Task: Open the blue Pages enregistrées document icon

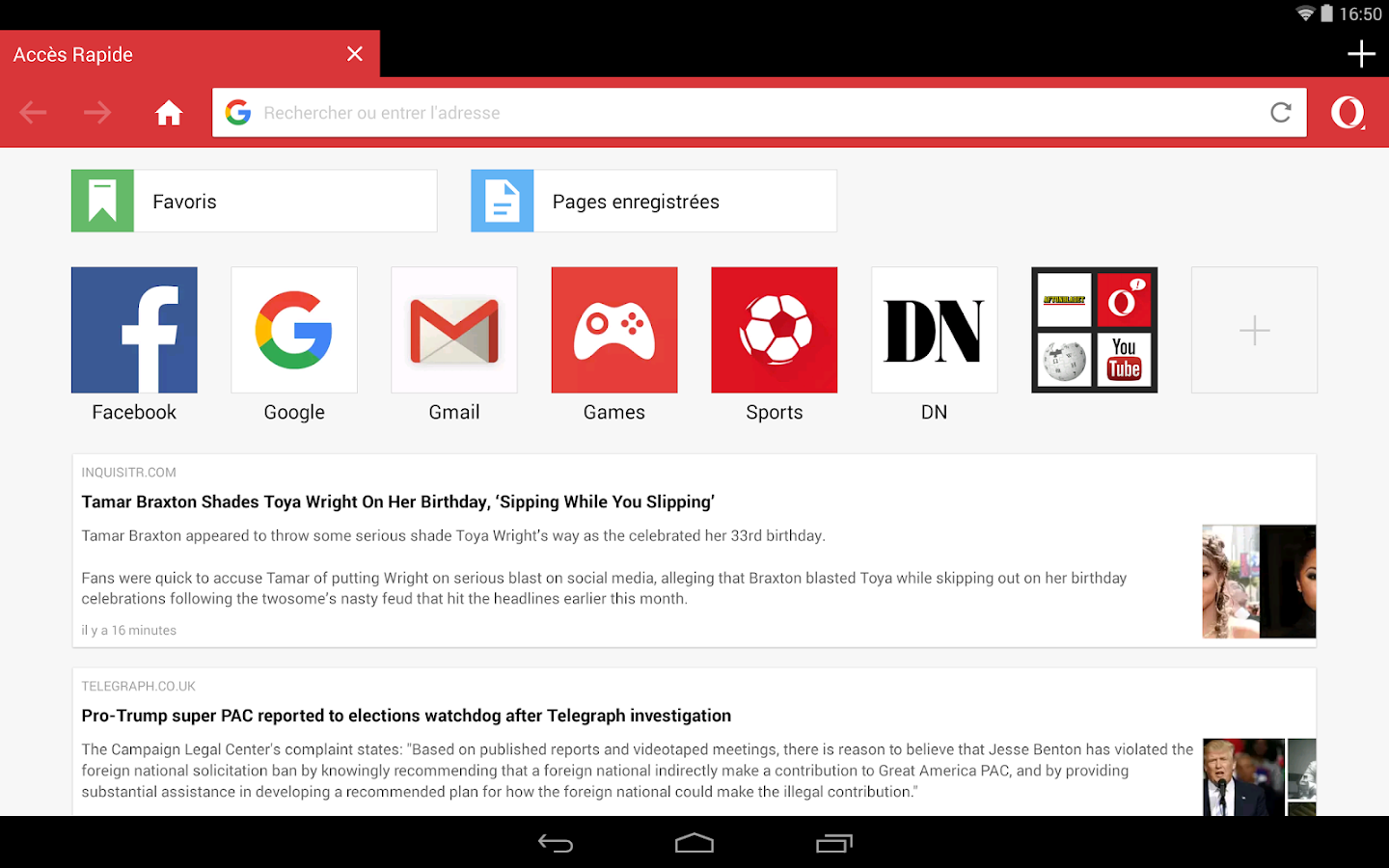Action: click(503, 201)
